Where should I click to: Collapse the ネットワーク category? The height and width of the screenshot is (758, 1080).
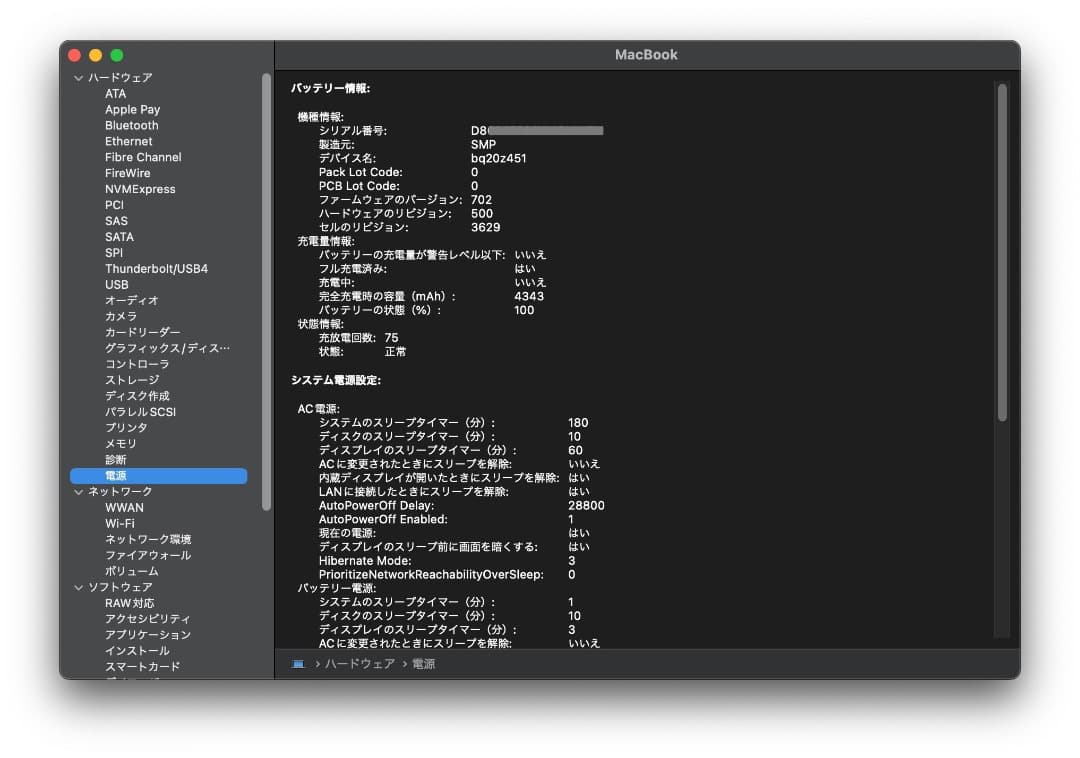pyautogui.click(x=77, y=491)
